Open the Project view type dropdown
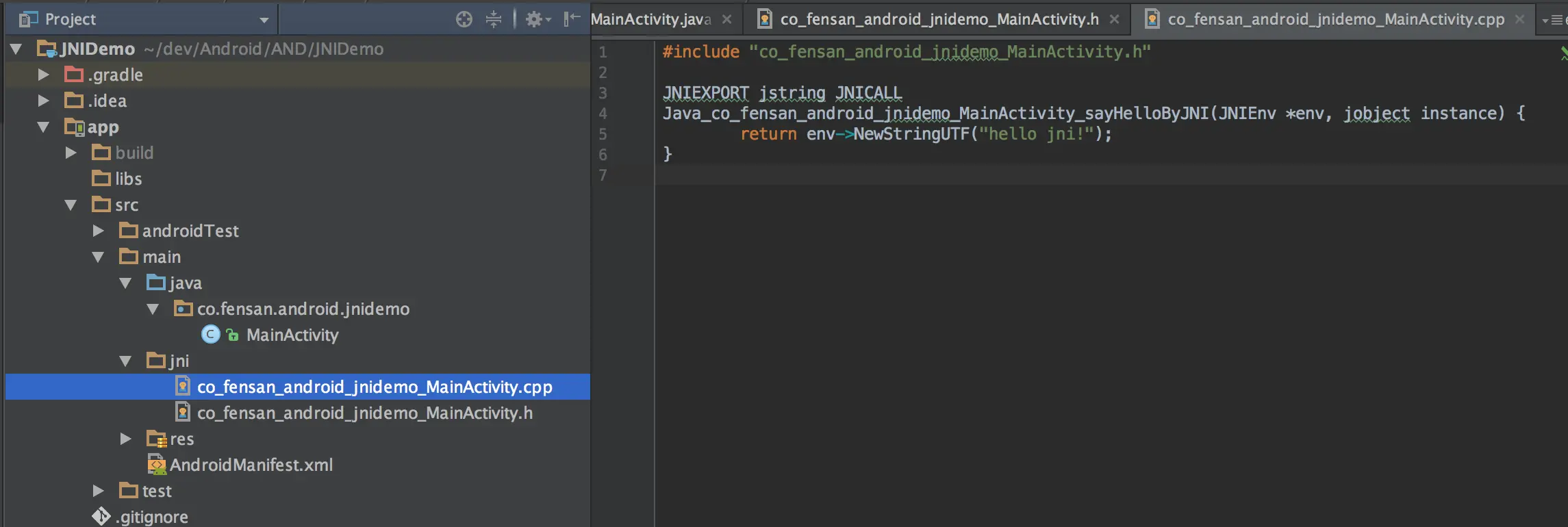This screenshot has height=527, width=1568. (264, 20)
